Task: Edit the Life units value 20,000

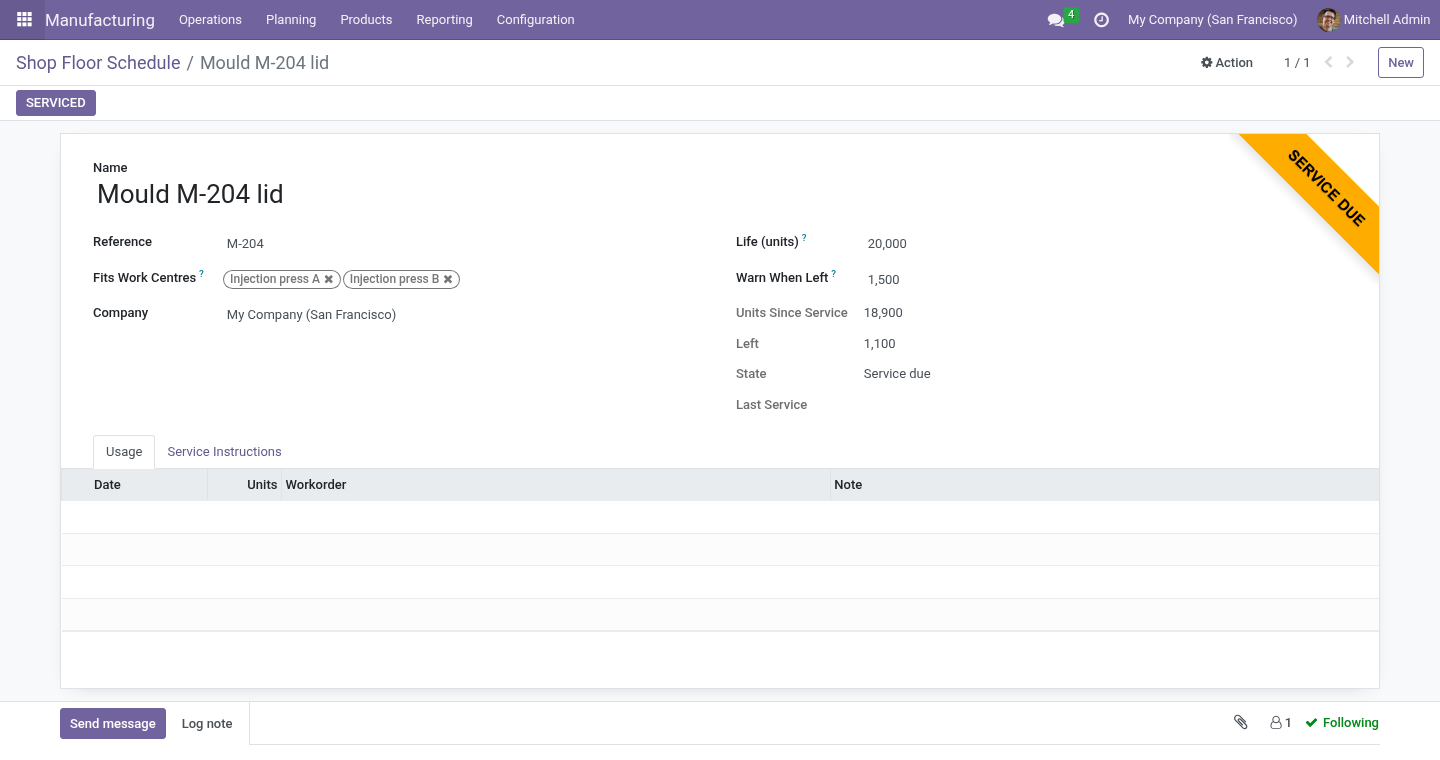Action: tap(1105, 244)
